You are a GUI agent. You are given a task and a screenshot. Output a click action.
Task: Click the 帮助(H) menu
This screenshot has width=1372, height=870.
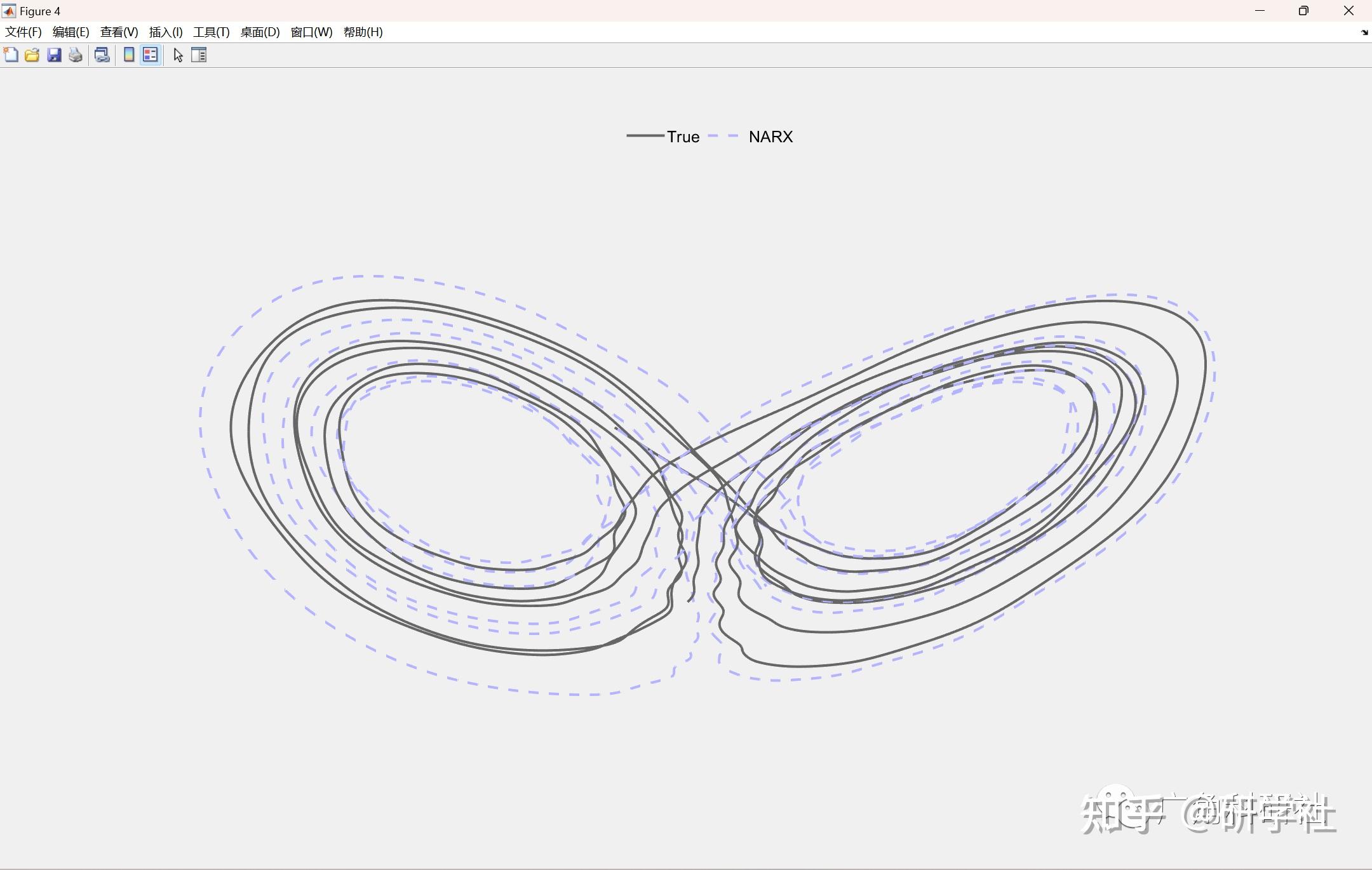[x=363, y=32]
